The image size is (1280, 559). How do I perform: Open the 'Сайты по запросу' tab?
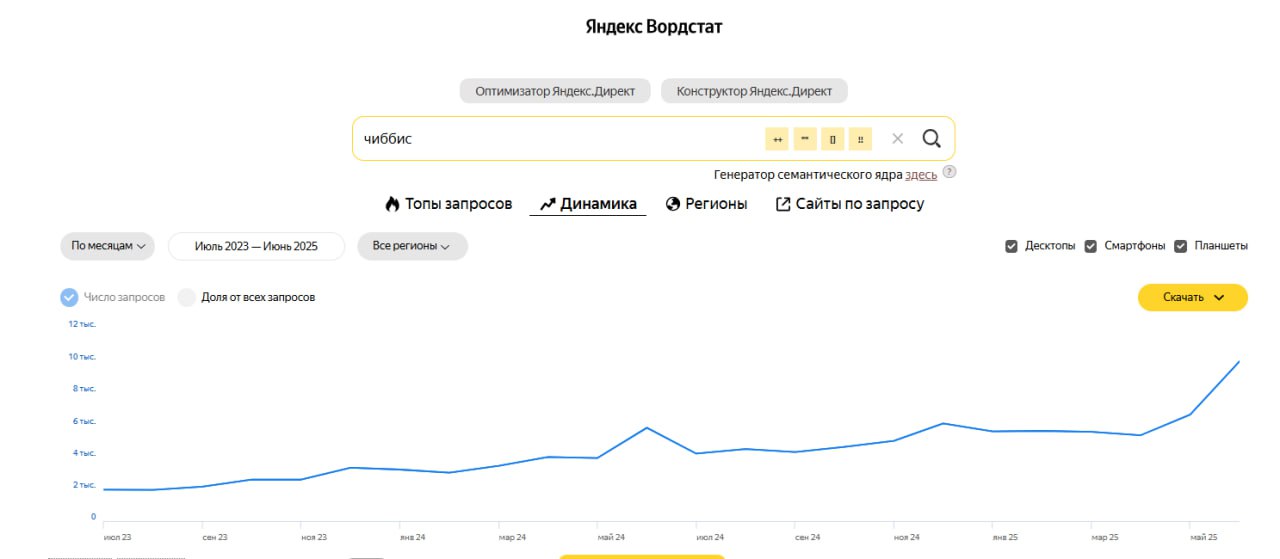click(850, 204)
